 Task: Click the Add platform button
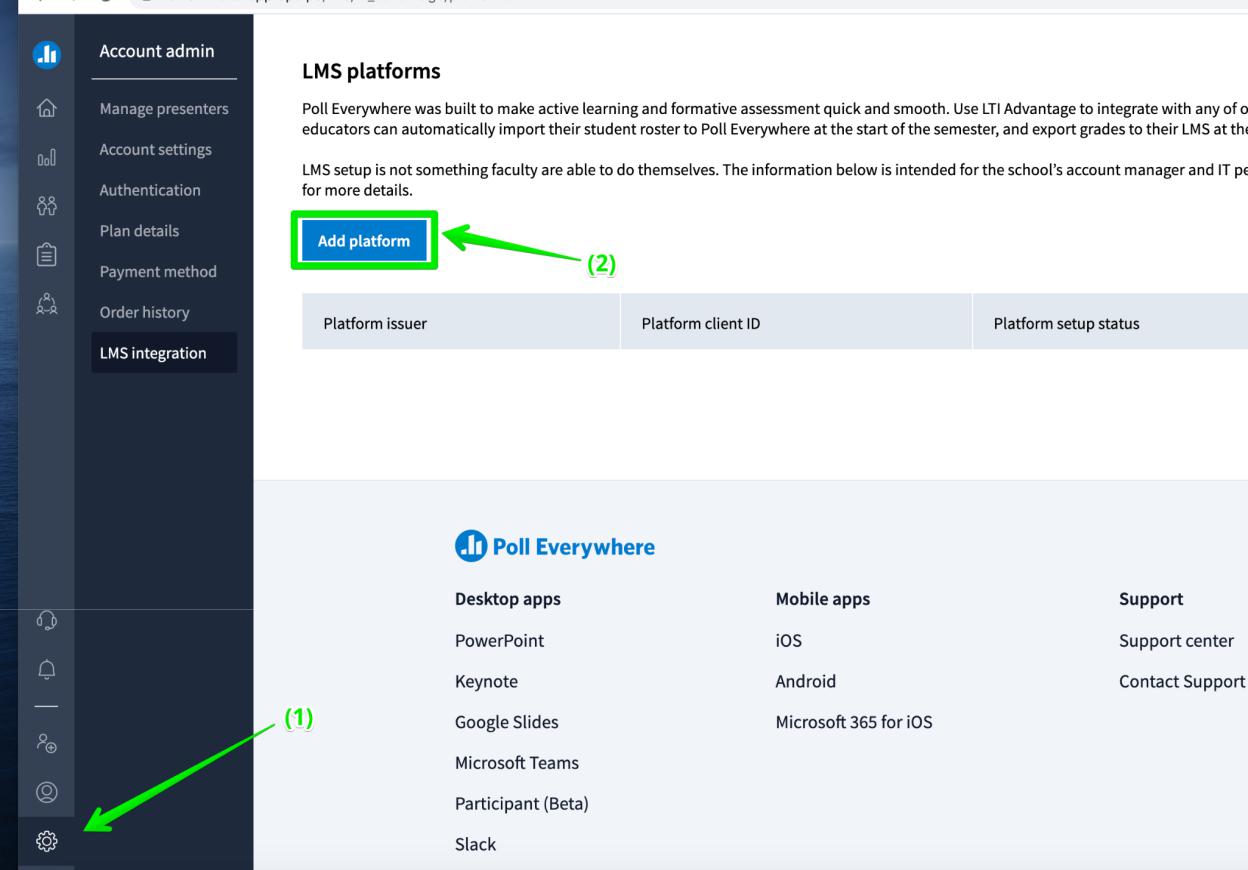pyautogui.click(x=364, y=240)
